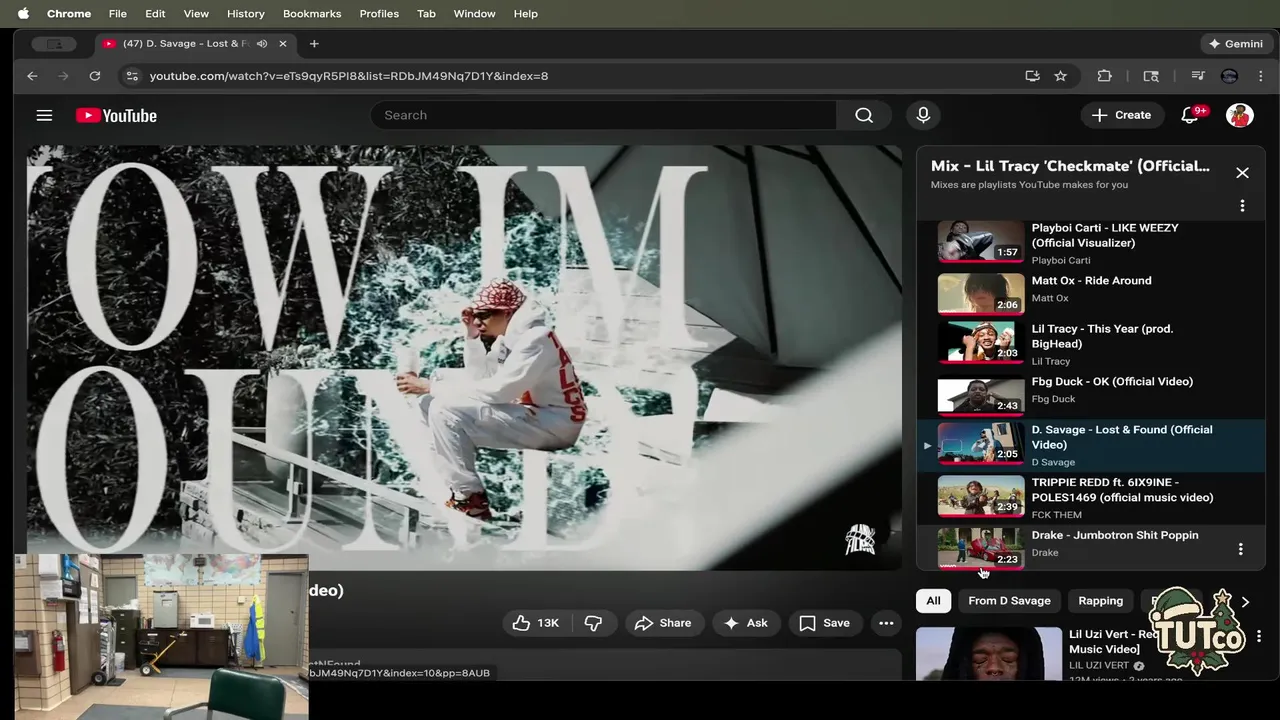
Task: Click the Mix - Lil Tracy 'Checkmate' title
Action: pyautogui.click(x=1070, y=166)
